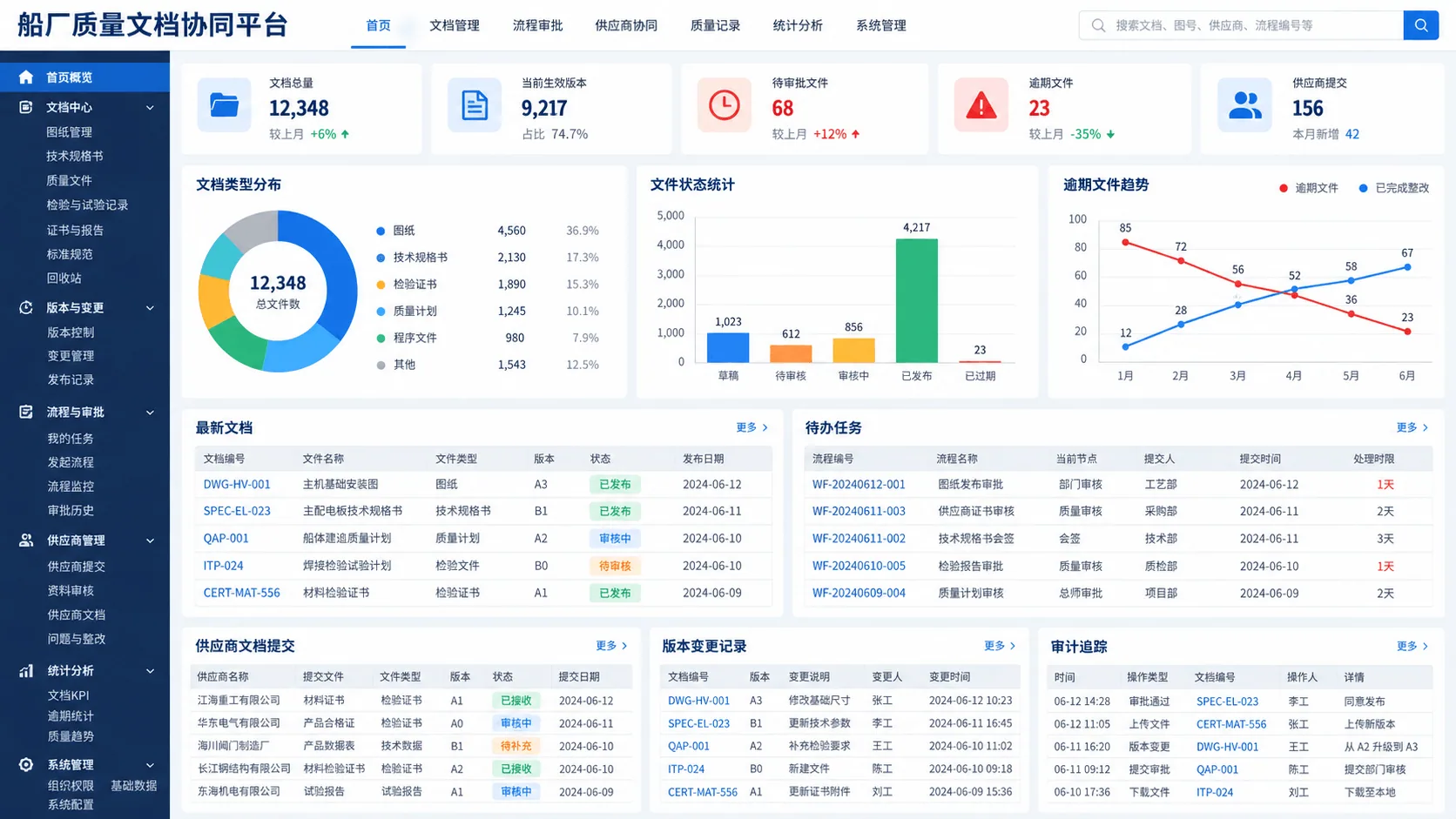Image resolution: width=1456 pixels, height=819 pixels.
Task: Click the users icon on 供应商提交 card
Action: (x=1244, y=105)
